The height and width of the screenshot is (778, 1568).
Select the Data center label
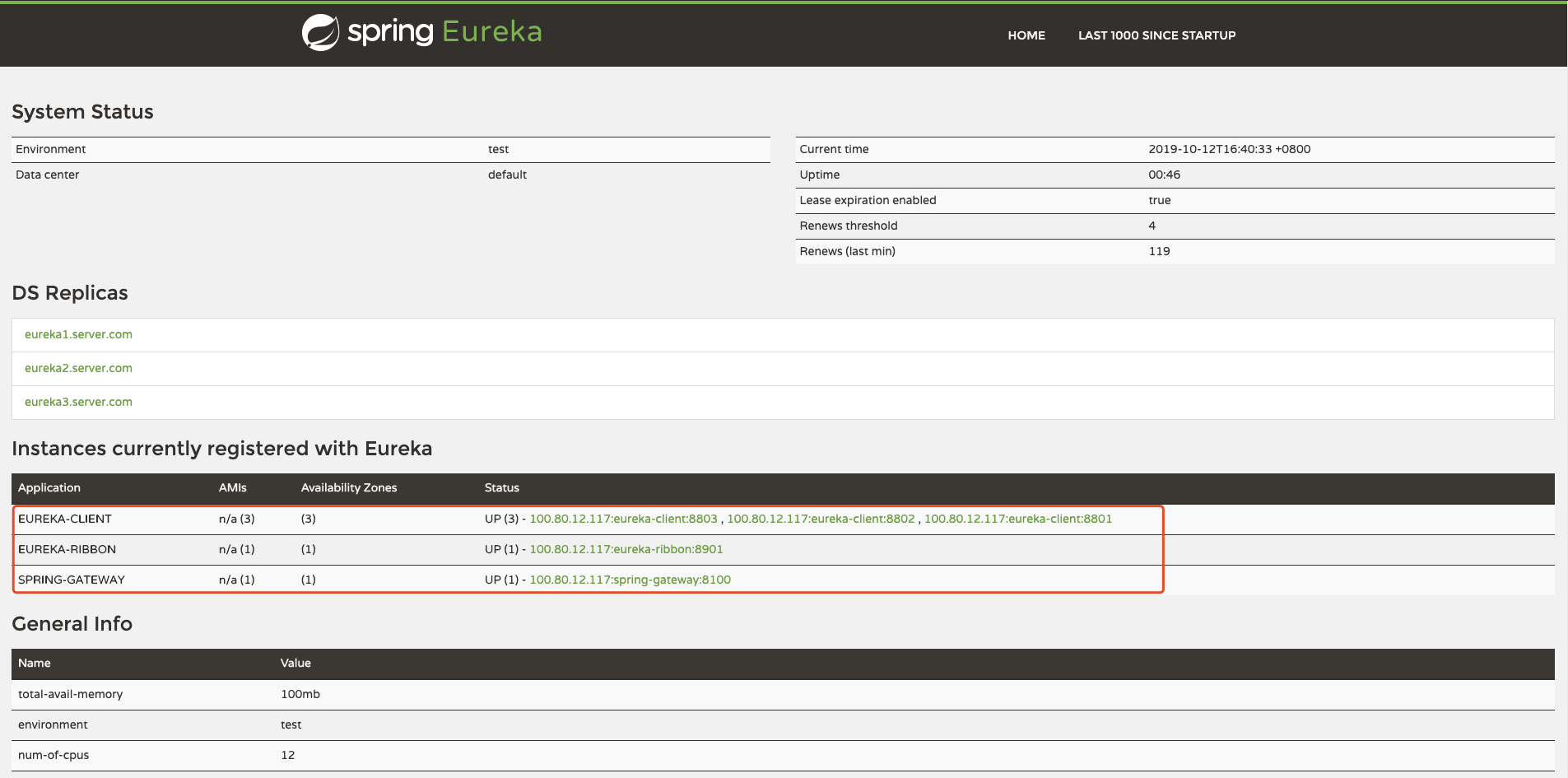[x=48, y=175]
